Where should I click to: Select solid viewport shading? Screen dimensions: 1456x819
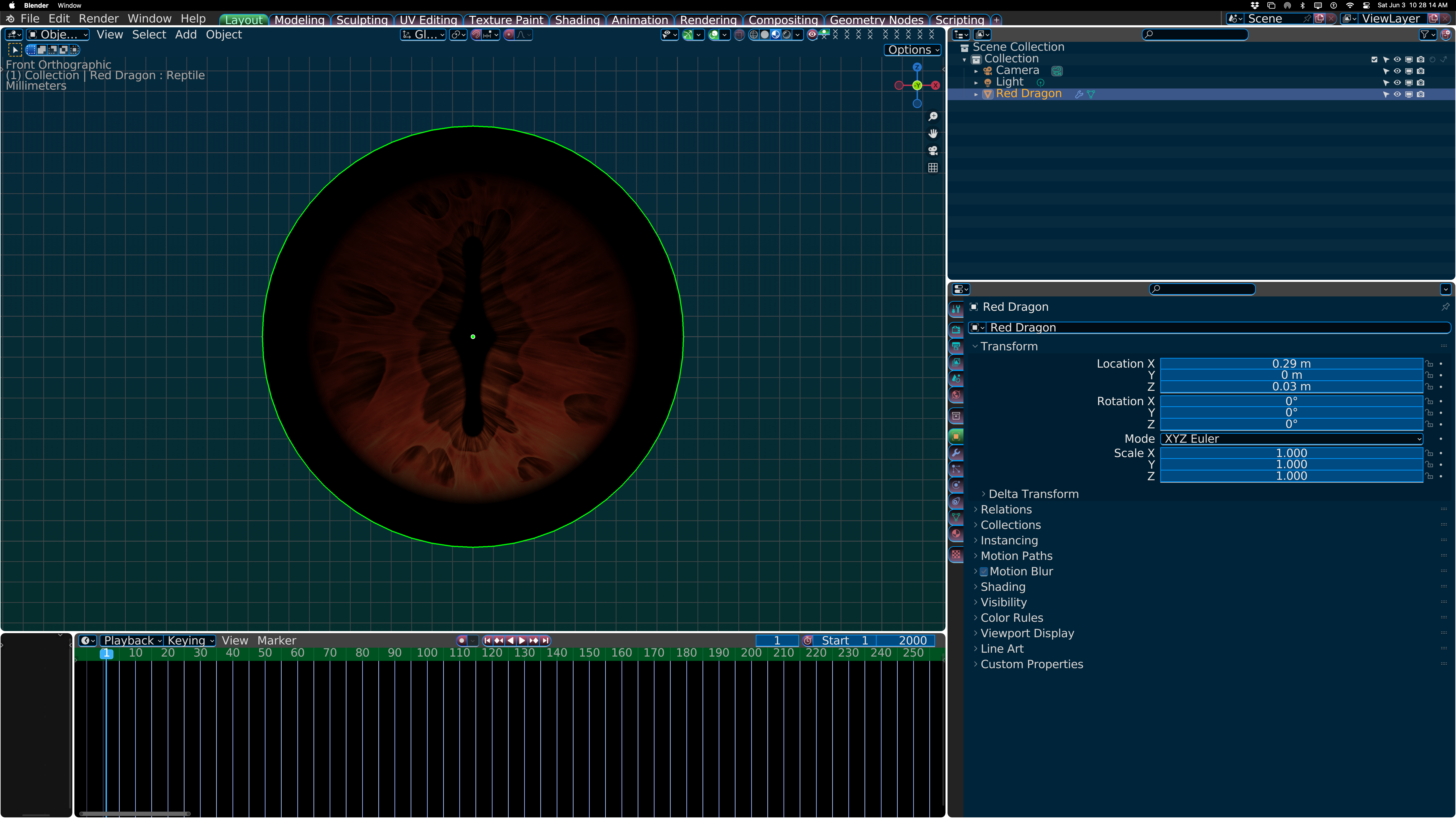tap(765, 35)
